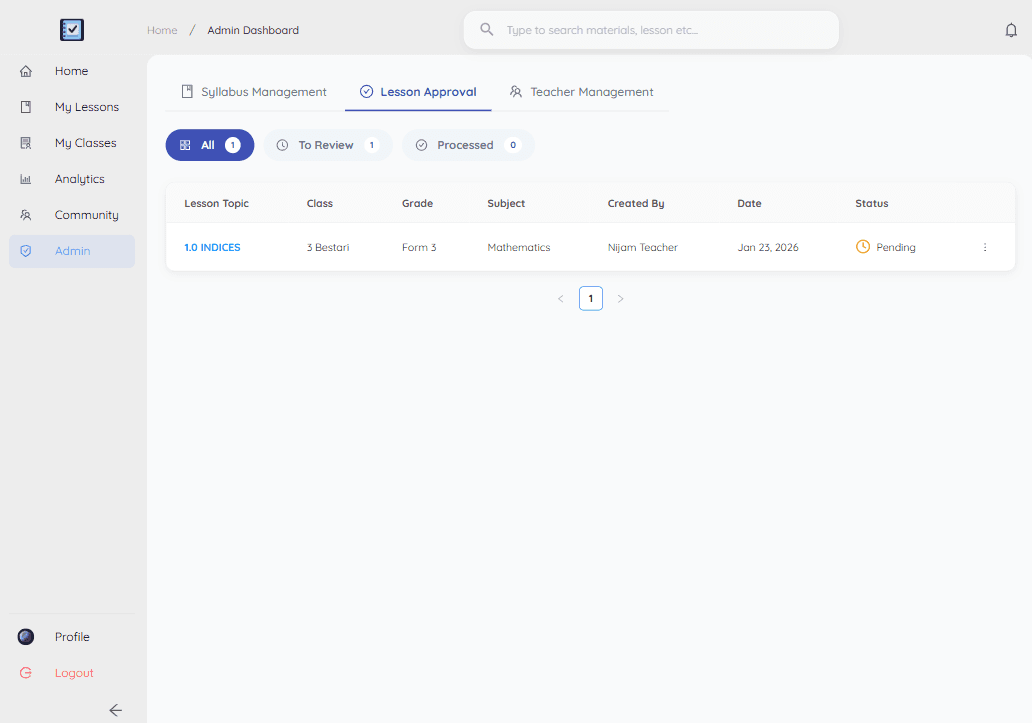Select the All filter pill

tap(209, 145)
